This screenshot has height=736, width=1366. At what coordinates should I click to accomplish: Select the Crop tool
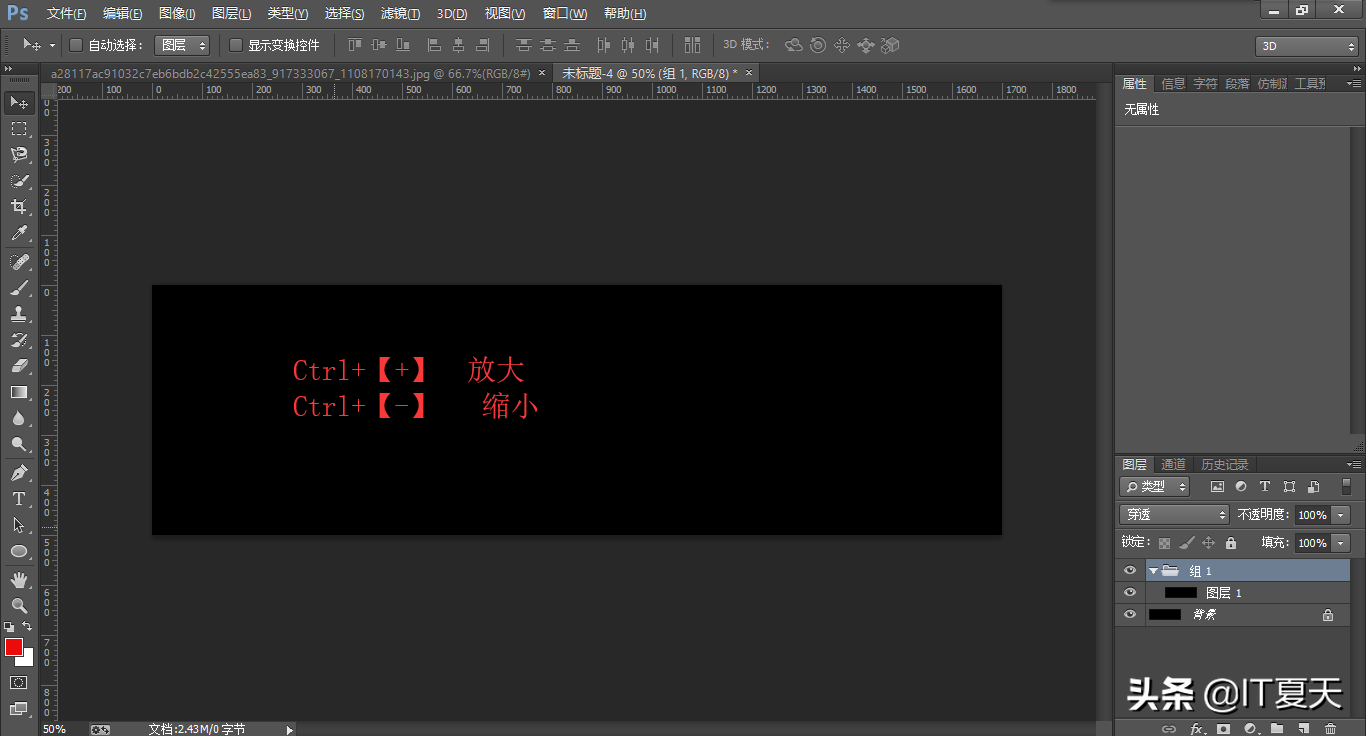click(19, 207)
